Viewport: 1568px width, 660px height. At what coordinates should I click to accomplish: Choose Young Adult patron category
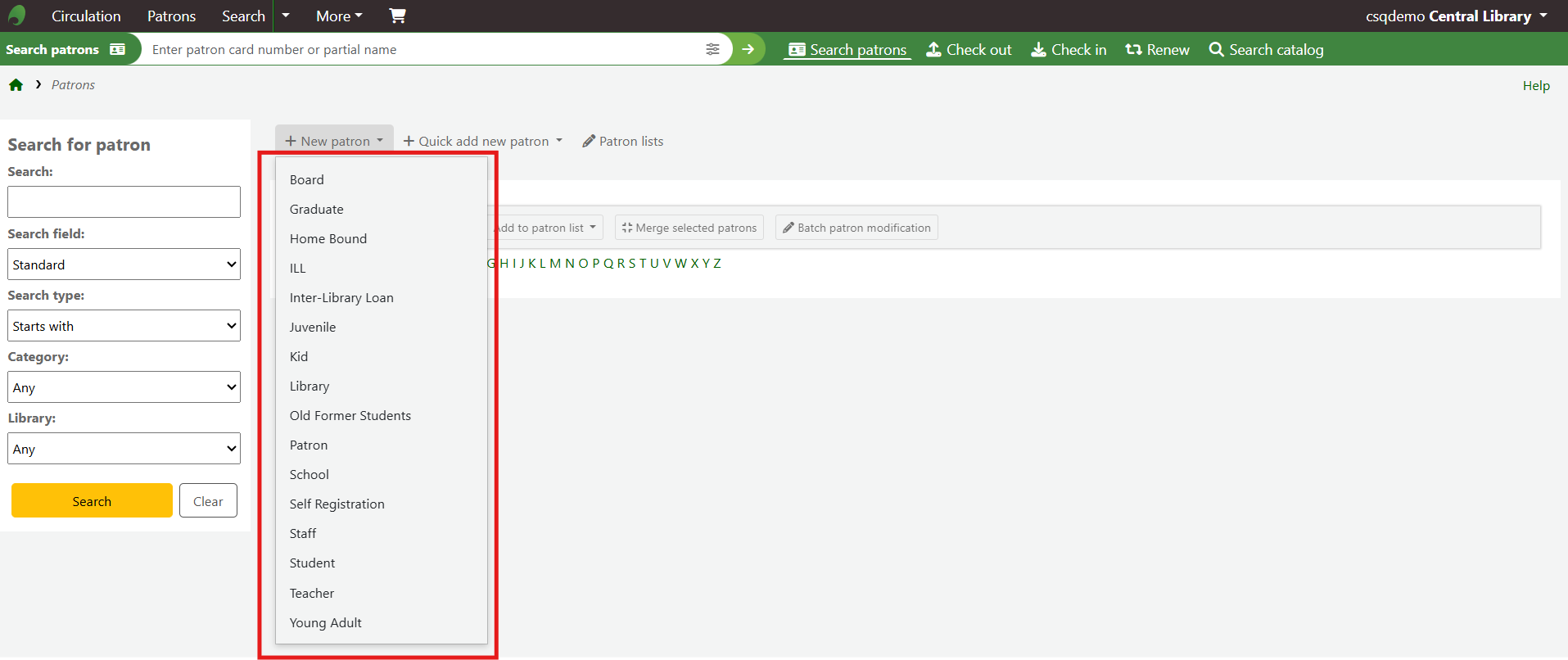(x=382, y=622)
